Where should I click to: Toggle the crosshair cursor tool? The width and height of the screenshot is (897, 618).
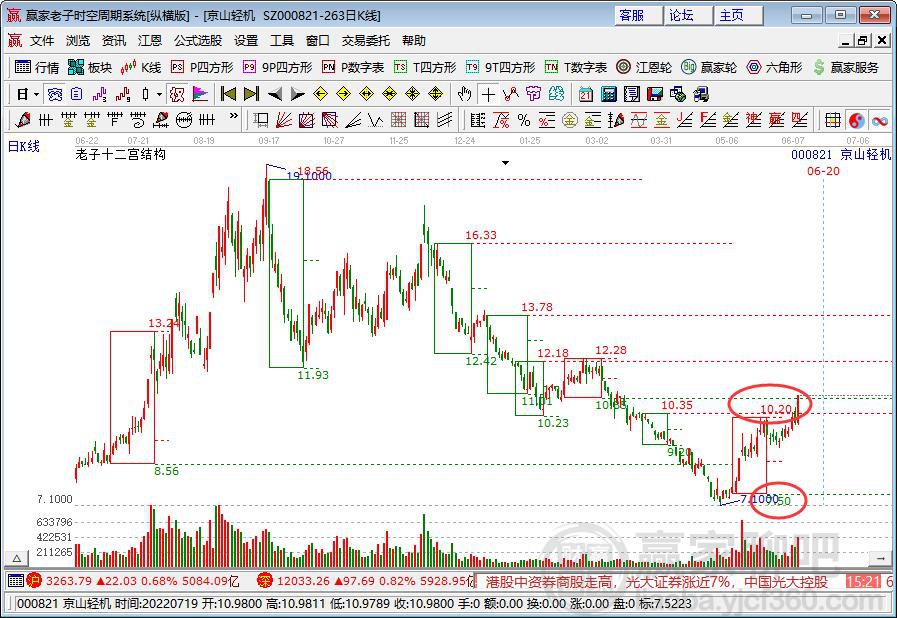[488, 94]
